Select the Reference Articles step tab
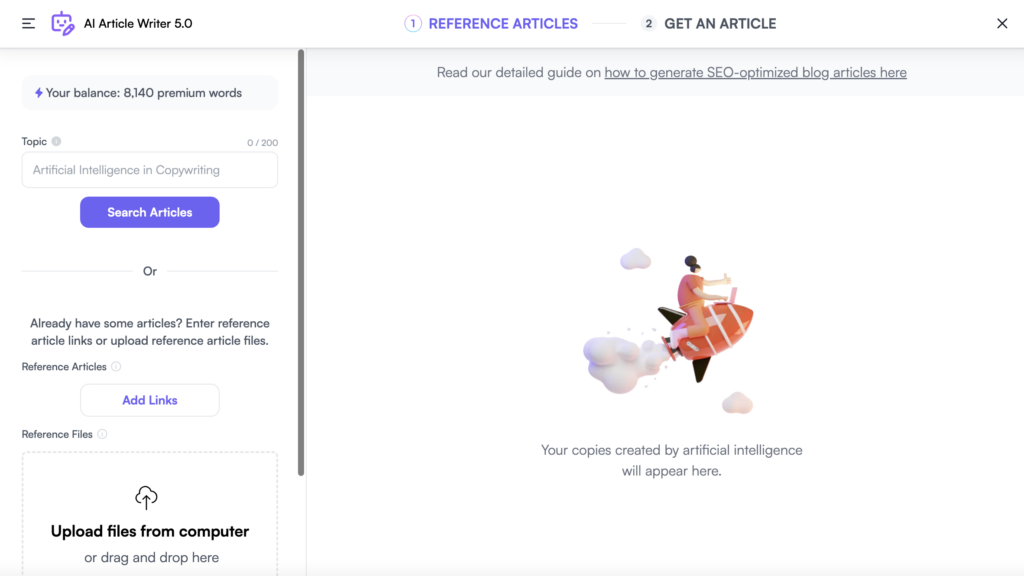 pos(491,24)
